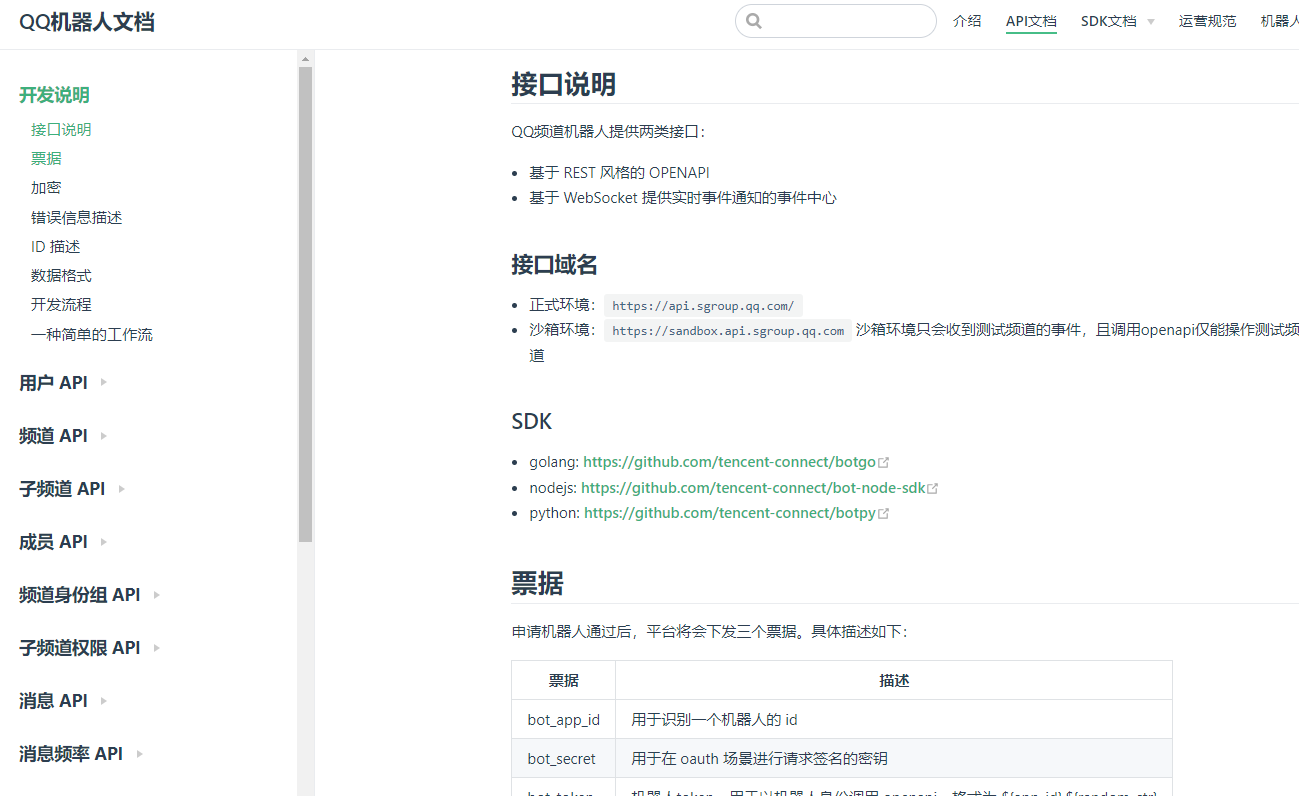Open 消息频率 API sidebar group
The width and height of the screenshot is (1299, 796).
coord(71,753)
